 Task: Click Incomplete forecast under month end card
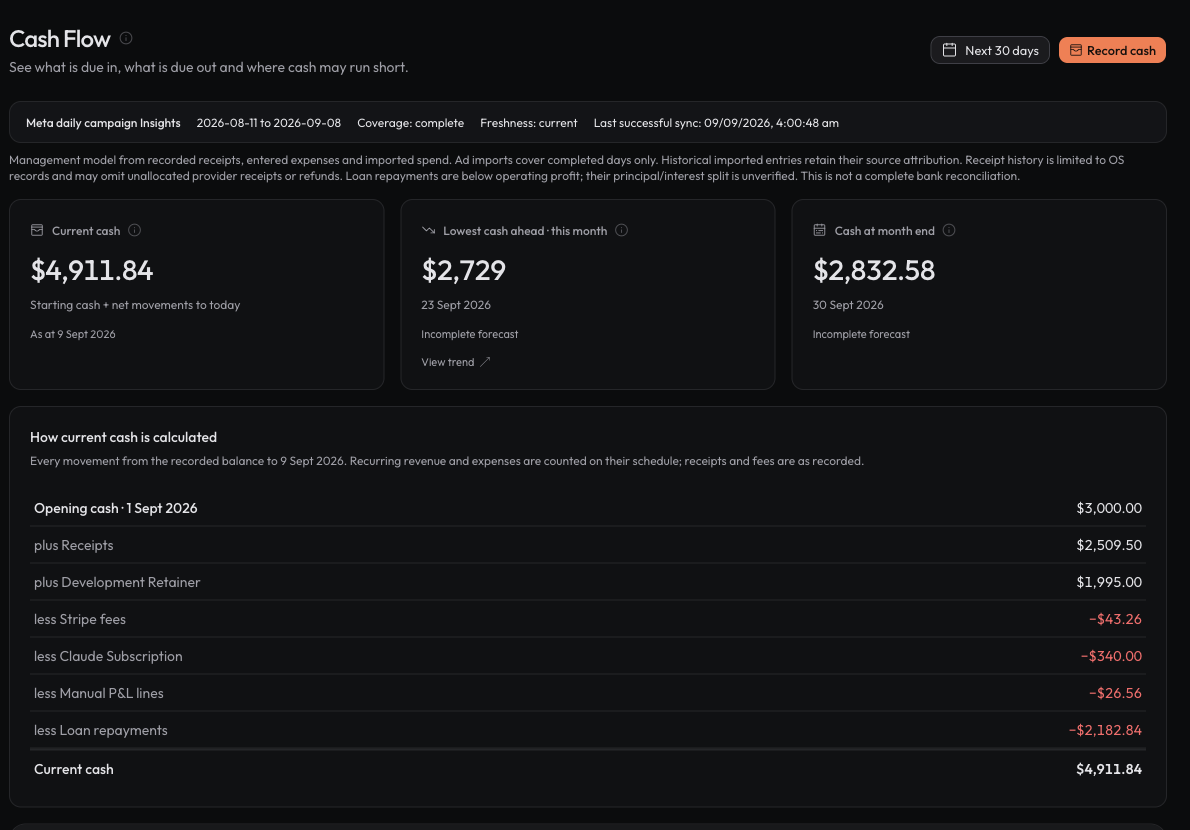861,335
